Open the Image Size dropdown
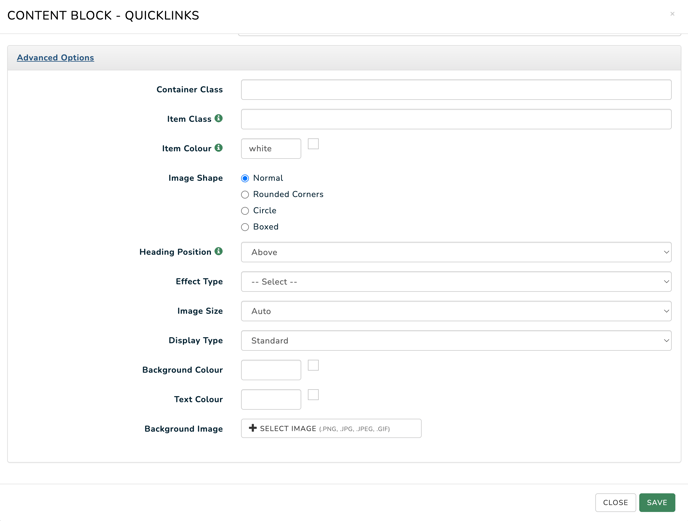 pyautogui.click(x=456, y=311)
